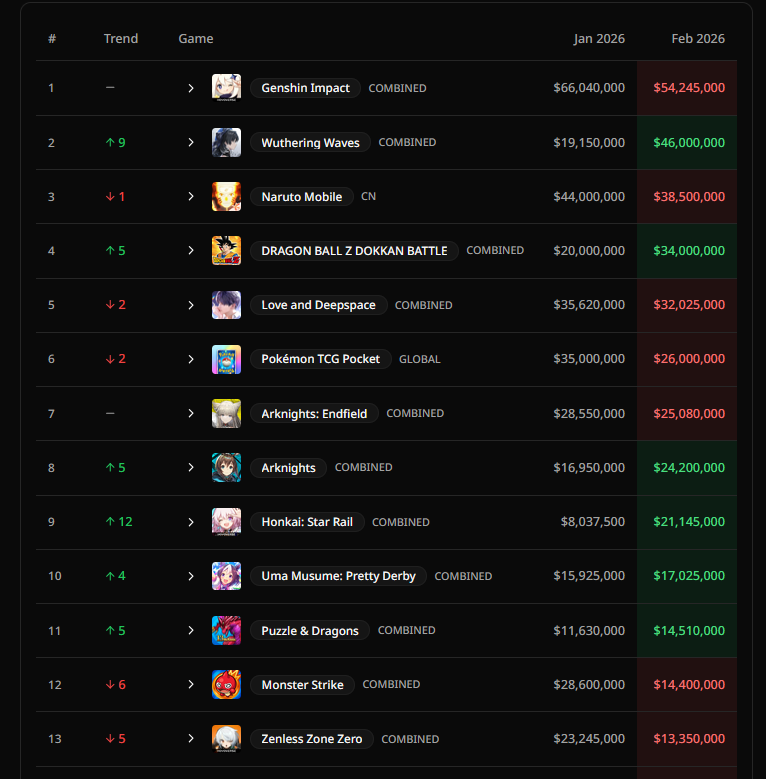Expand the Dokkan Battle row chevron
The height and width of the screenshot is (779, 766).
191,250
